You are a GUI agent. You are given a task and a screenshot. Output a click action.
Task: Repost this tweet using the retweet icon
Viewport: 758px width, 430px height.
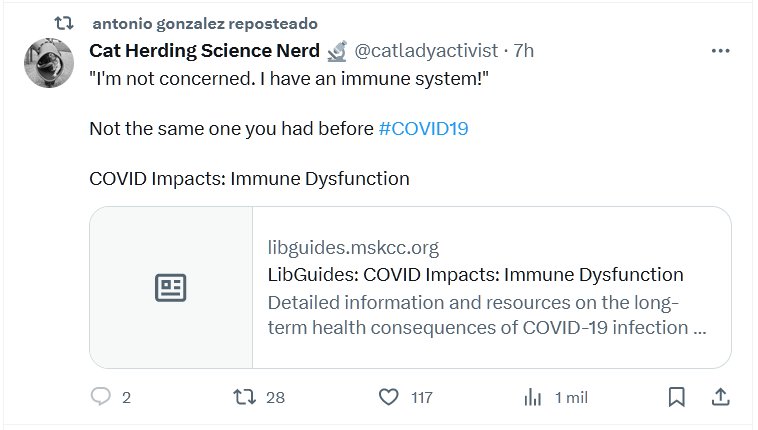tap(244, 397)
